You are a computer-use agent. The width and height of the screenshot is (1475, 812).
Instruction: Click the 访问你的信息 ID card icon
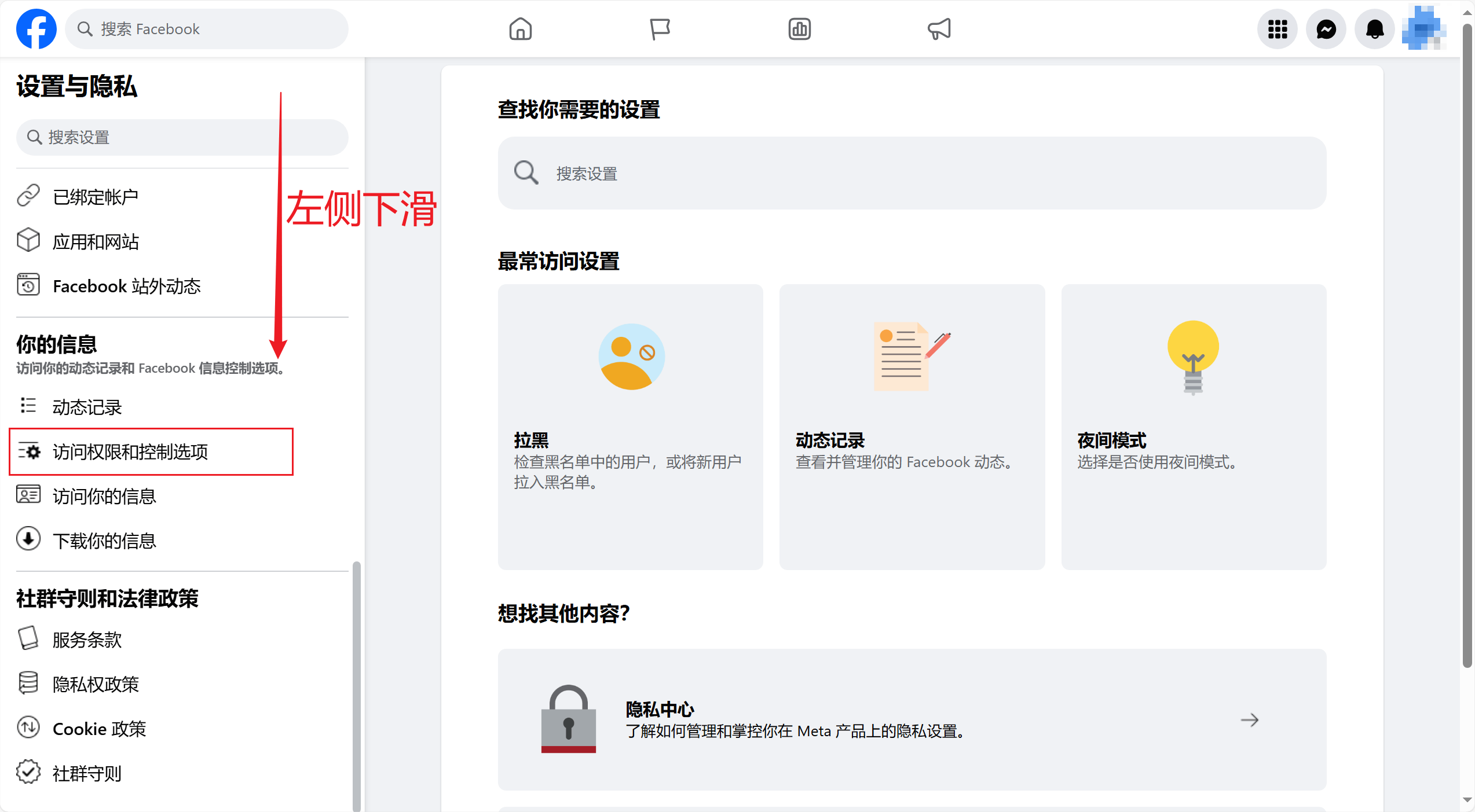pos(28,495)
